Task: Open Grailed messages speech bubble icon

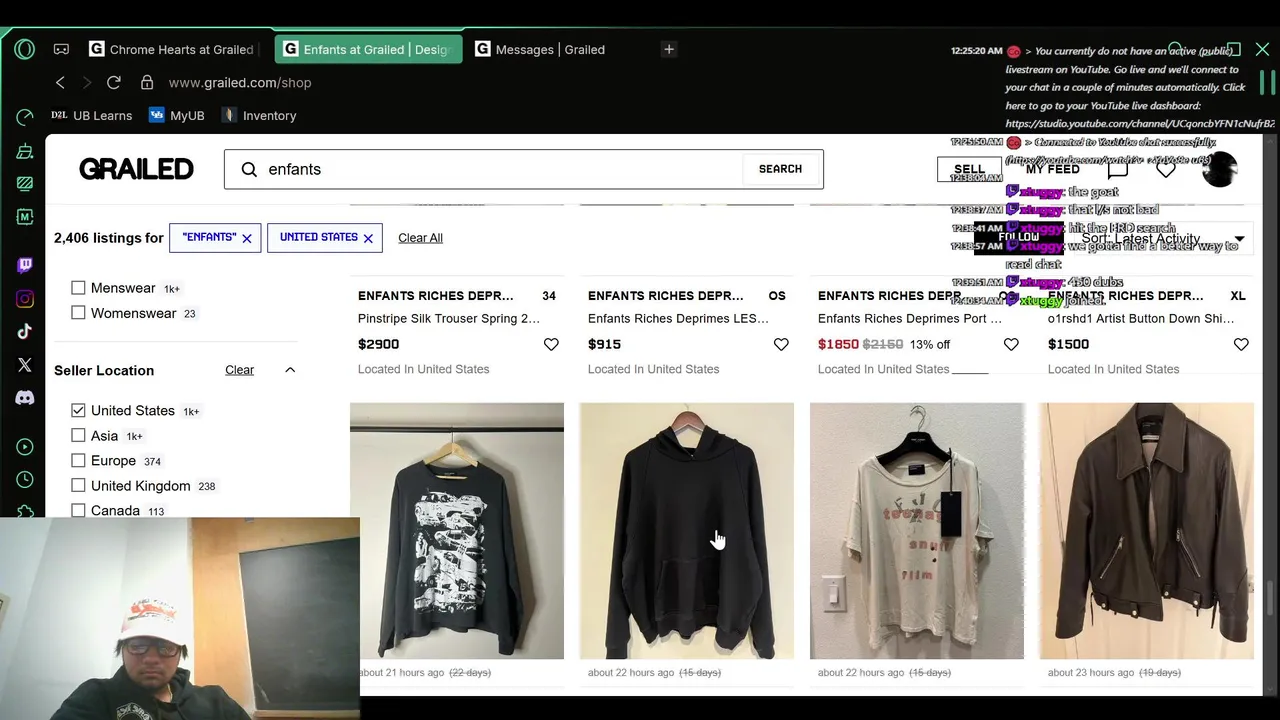Action: point(1118,169)
